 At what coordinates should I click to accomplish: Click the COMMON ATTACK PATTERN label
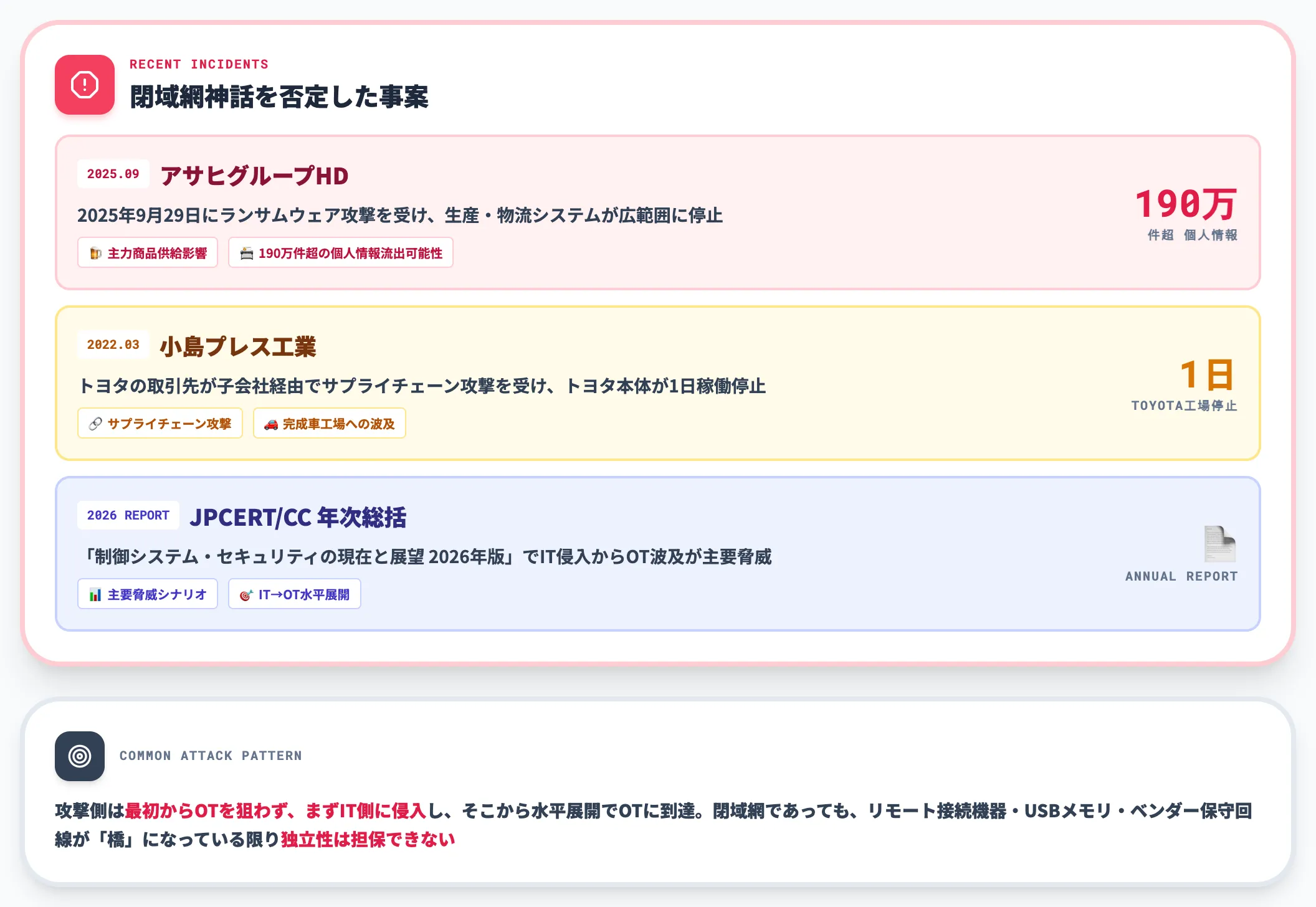[x=211, y=756]
